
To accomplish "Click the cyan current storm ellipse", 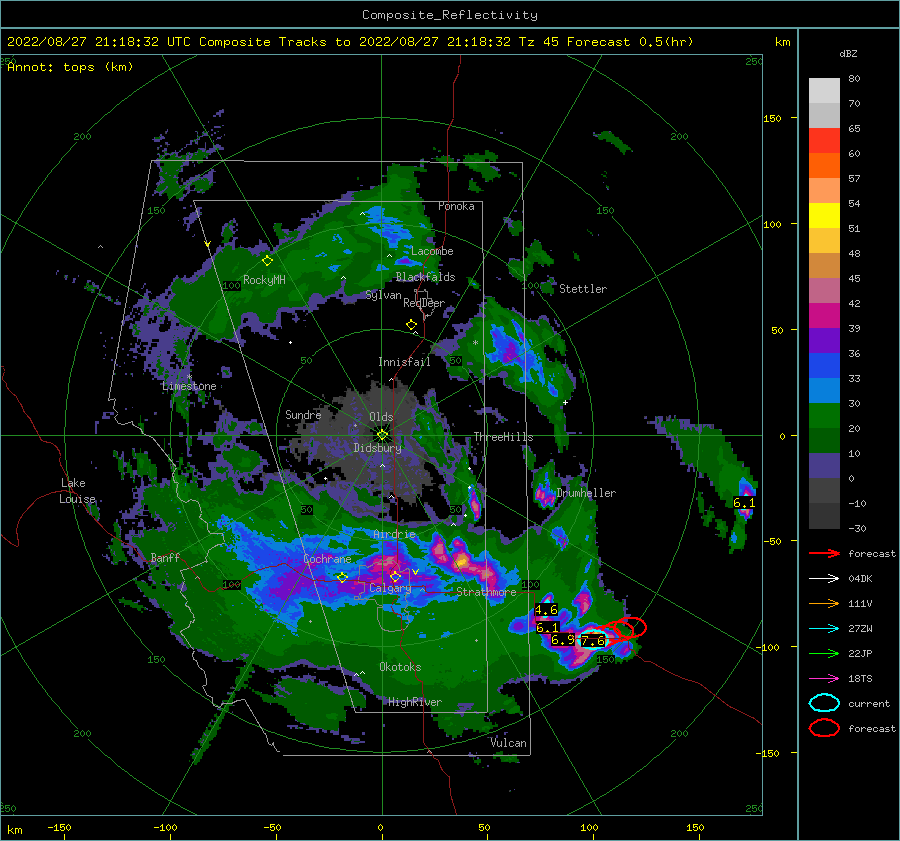I will (593, 638).
